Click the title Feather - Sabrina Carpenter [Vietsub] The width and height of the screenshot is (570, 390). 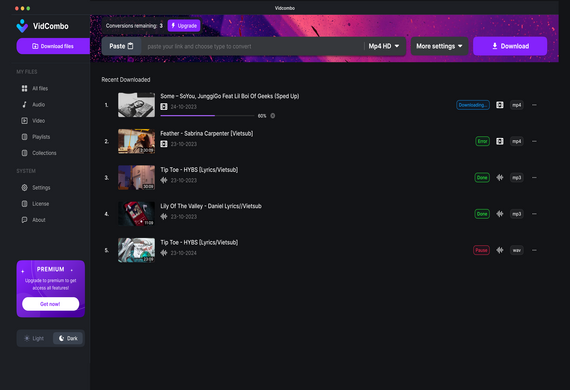click(x=206, y=133)
